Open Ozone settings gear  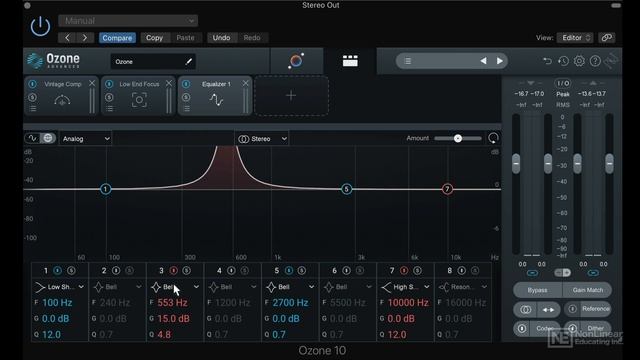[x=579, y=61]
